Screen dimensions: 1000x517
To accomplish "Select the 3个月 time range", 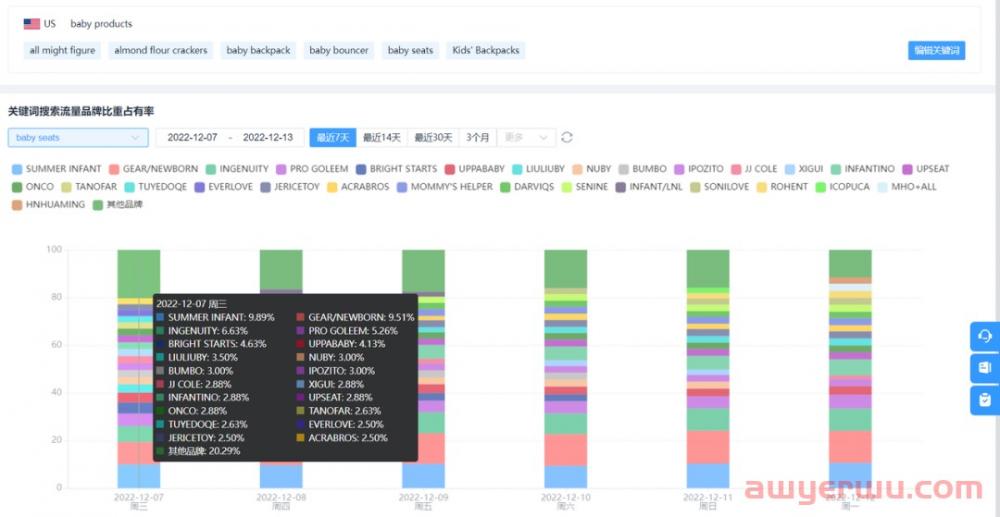I will 478,137.
